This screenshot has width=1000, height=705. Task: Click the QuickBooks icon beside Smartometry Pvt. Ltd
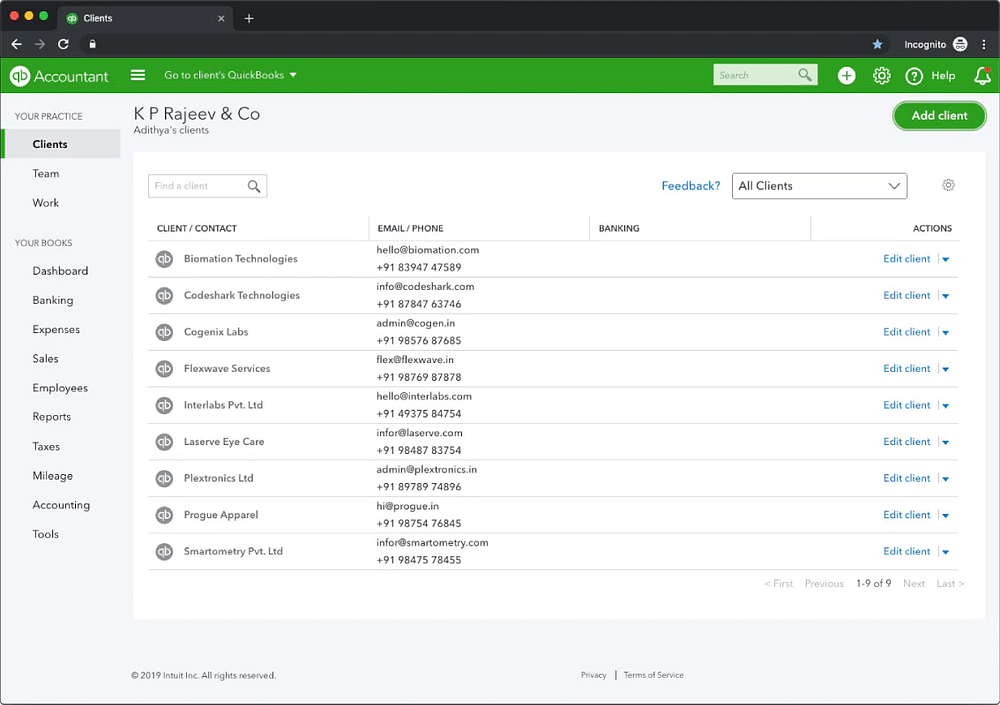point(165,551)
